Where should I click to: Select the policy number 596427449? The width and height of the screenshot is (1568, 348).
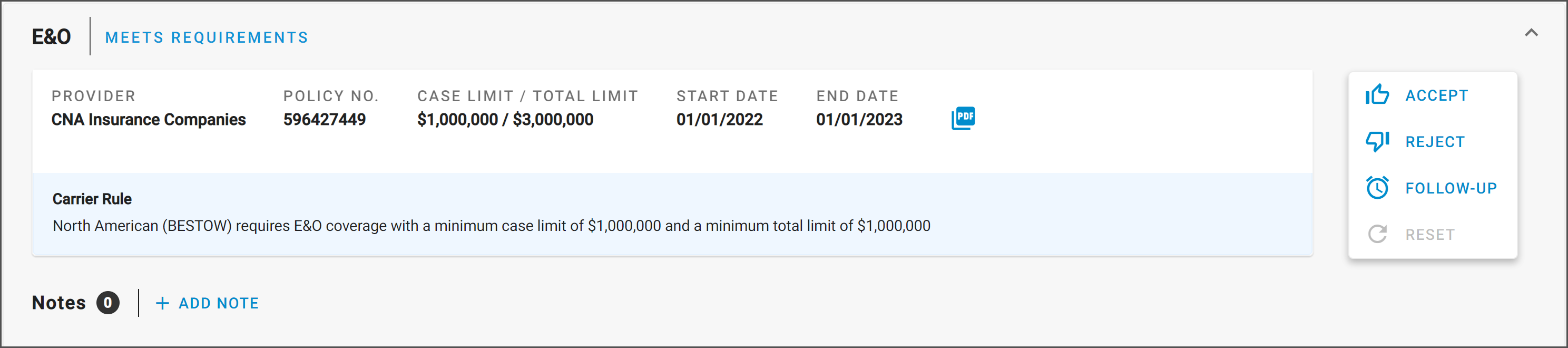(x=325, y=120)
